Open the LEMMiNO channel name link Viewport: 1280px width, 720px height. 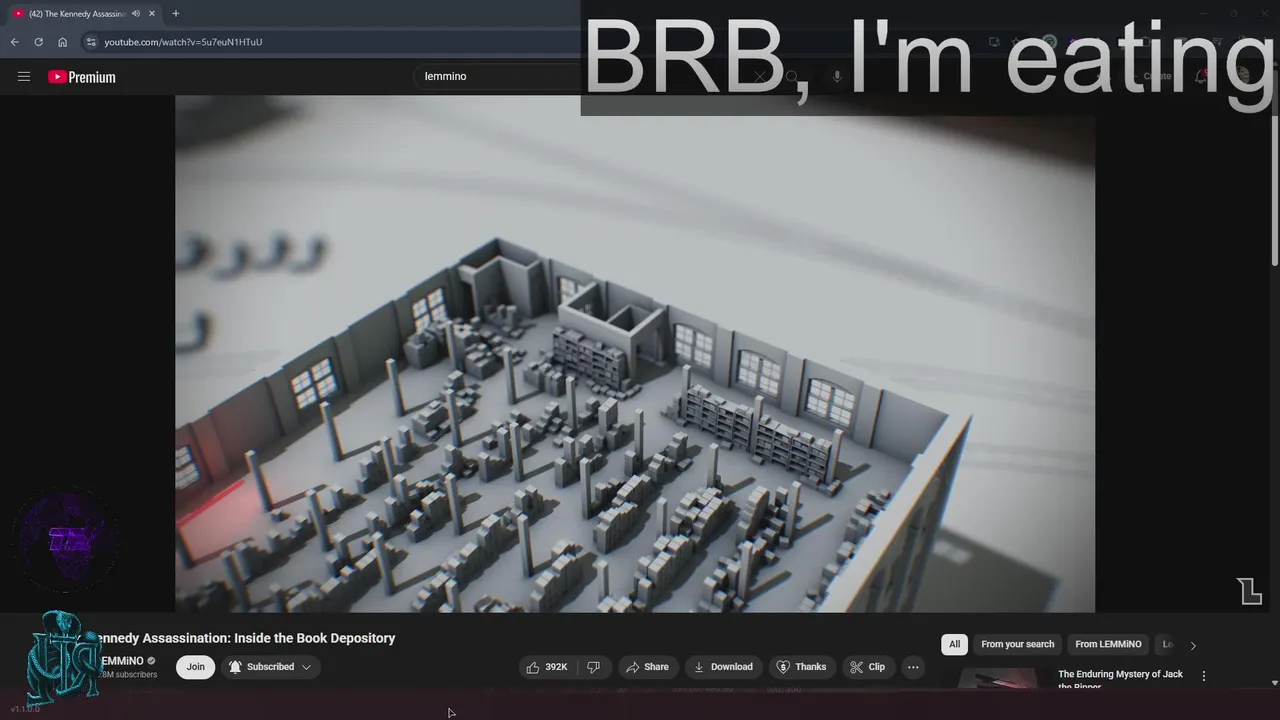coord(122,661)
